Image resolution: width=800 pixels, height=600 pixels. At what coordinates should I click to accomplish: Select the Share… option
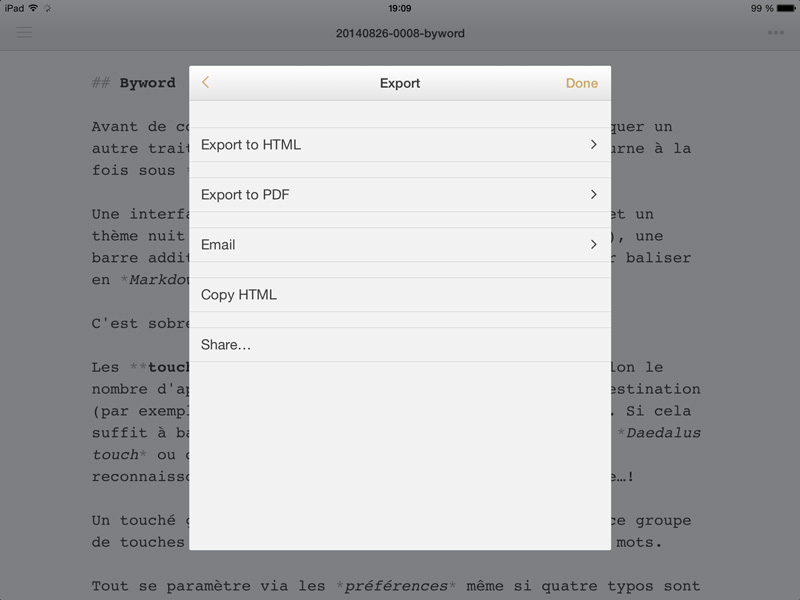coord(400,344)
